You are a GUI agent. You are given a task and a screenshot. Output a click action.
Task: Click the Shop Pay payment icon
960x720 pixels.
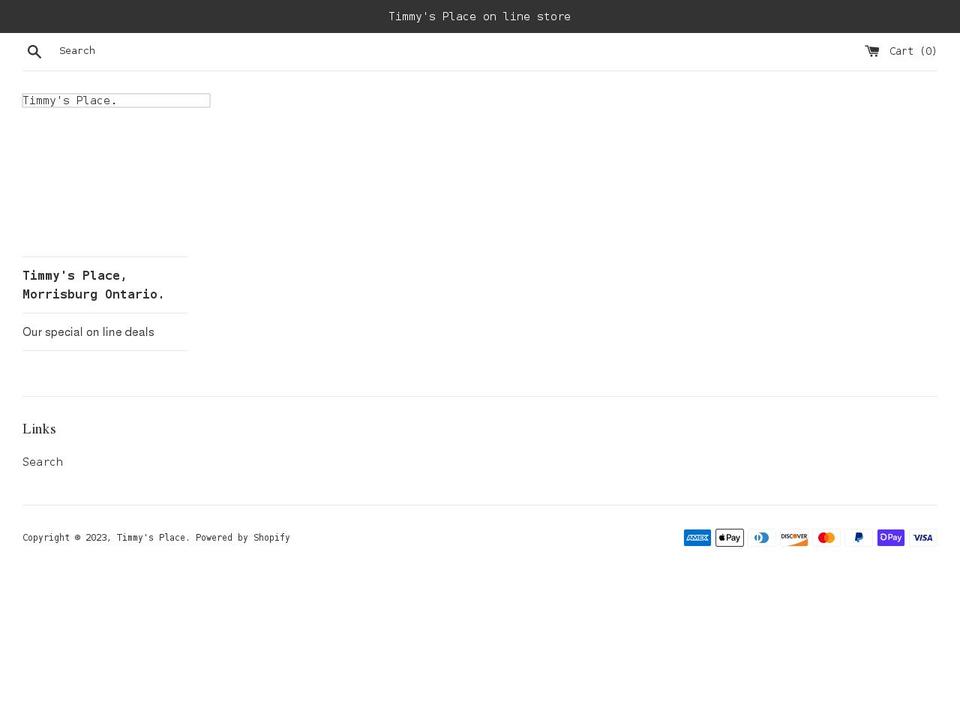tap(890, 538)
